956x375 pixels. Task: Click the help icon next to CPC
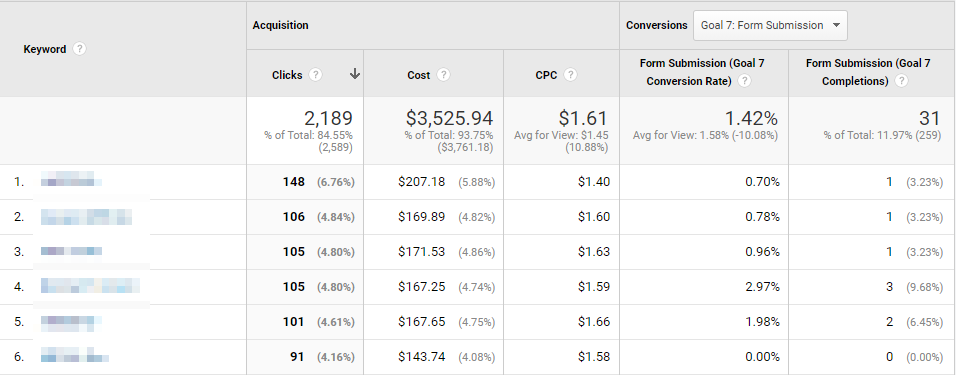[x=570, y=75]
